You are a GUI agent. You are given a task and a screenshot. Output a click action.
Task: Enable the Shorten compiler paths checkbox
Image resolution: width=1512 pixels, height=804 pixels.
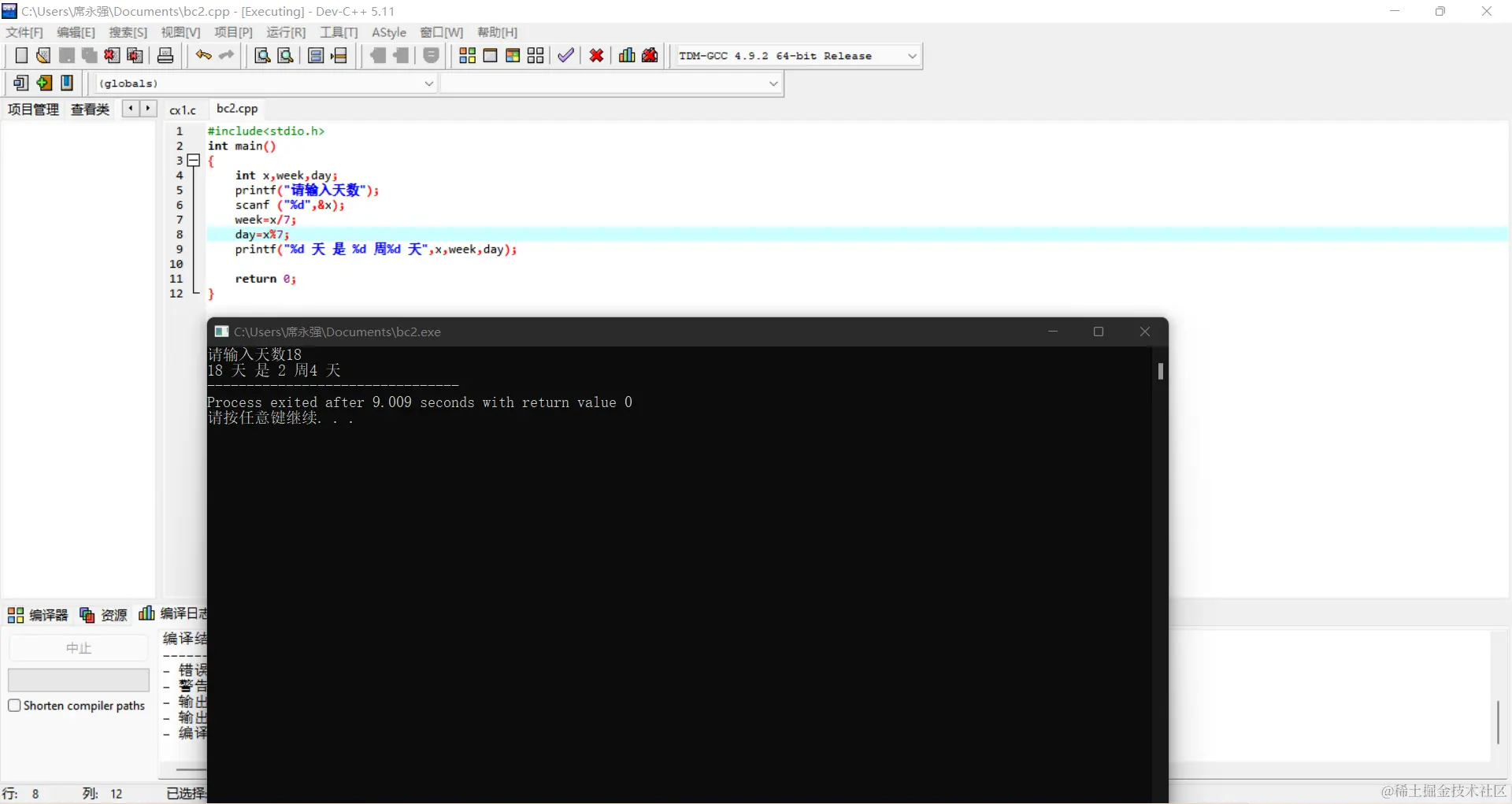coord(14,706)
